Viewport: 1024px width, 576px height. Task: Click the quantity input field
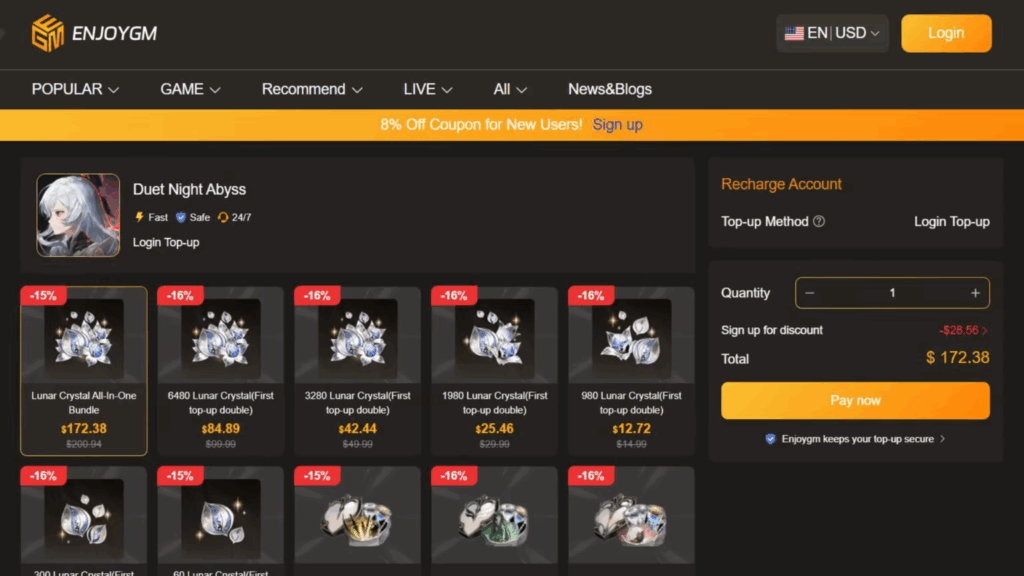pyautogui.click(x=892, y=293)
